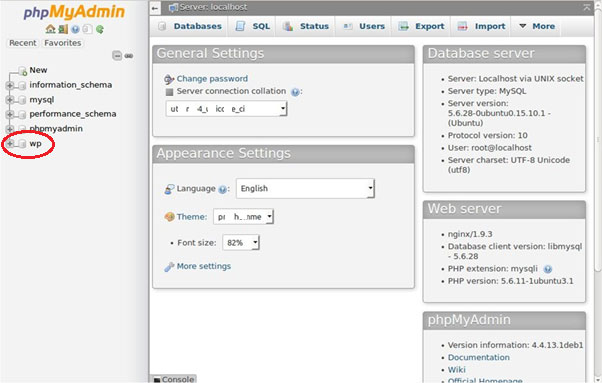Click the log out door icon
Screen dimensions: 602x383
(63, 29)
